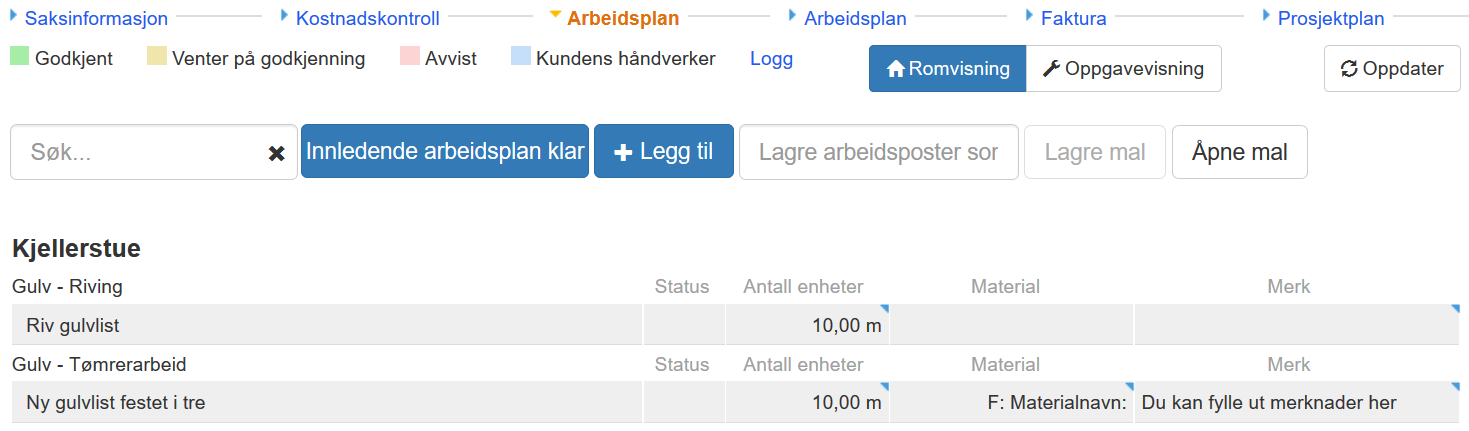Click Innledende arbeidsplan klar button
Image resolution: width=1469 pixels, height=431 pixels.
tap(444, 152)
